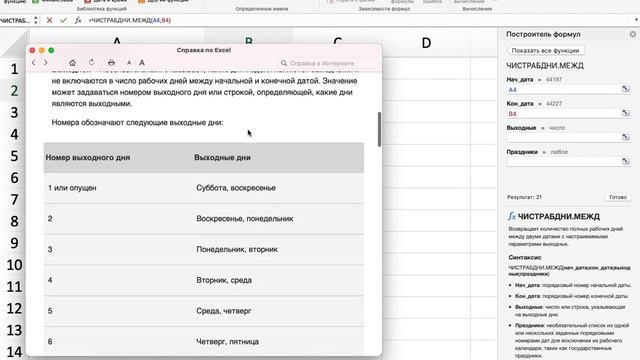Pick range for Кон_дата via collapse icon
Image resolution: width=640 pixels, height=360 pixels.
coord(626,113)
